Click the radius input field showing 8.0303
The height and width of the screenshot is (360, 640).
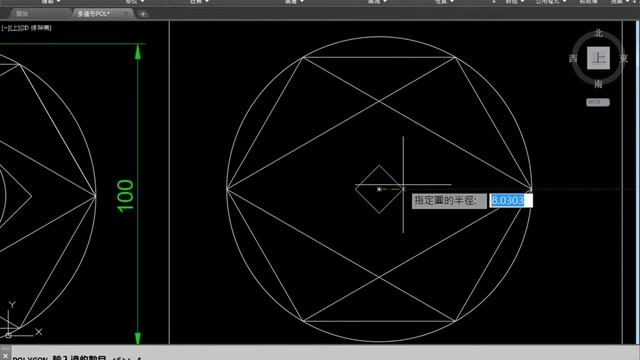tap(511, 200)
